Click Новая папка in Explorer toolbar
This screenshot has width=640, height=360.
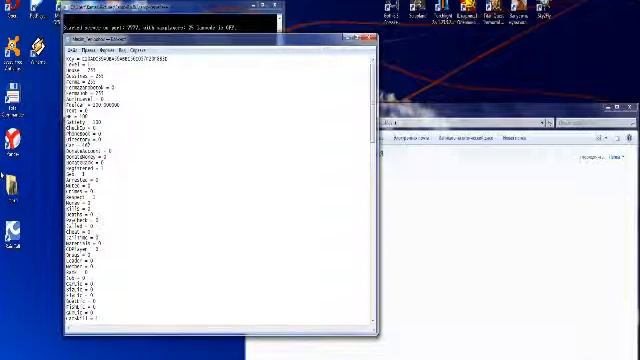[x=514, y=138]
